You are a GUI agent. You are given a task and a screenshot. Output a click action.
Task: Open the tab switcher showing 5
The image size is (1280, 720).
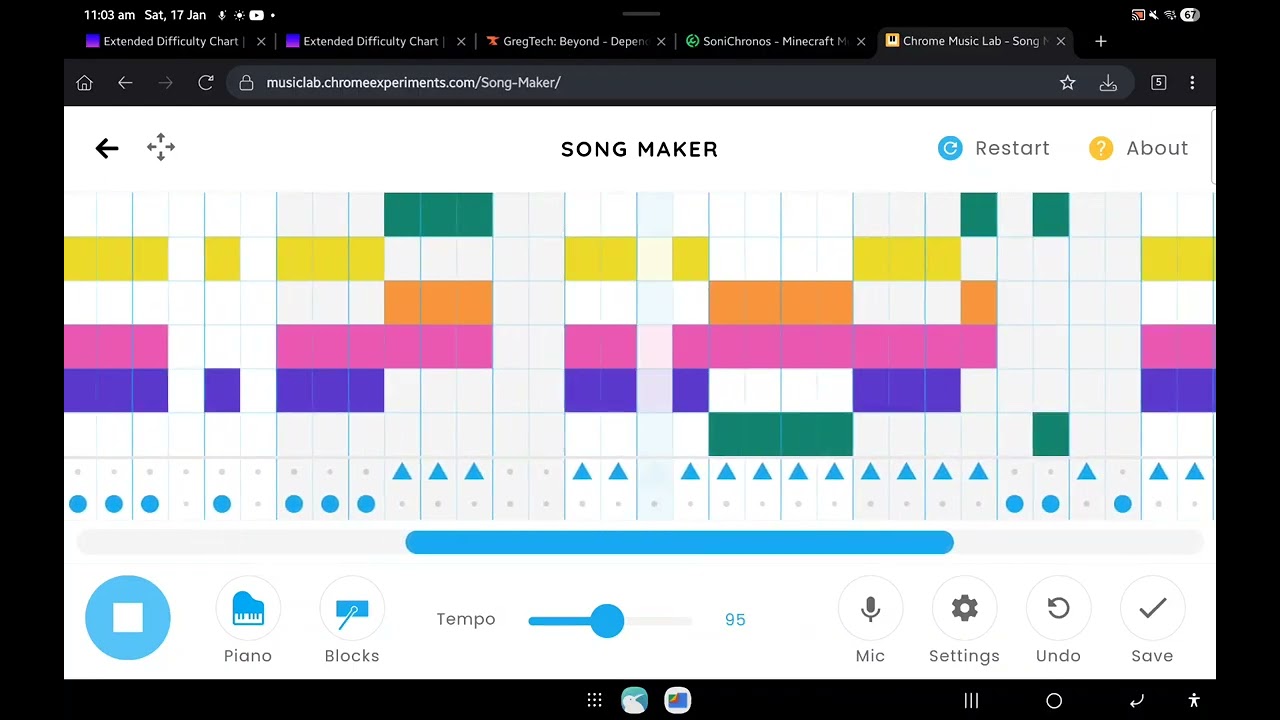[x=1159, y=83]
